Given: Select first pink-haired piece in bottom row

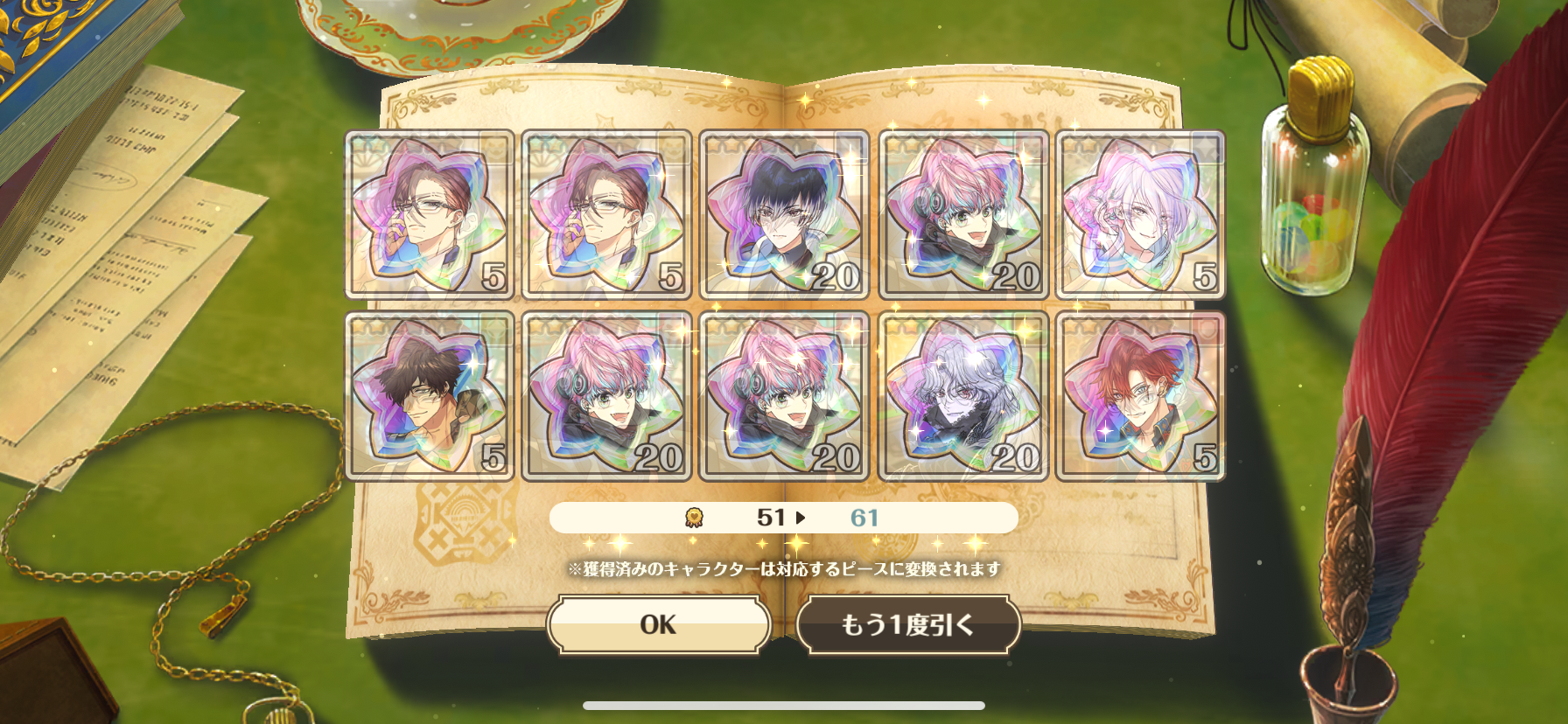Looking at the screenshot, I should 606,396.
